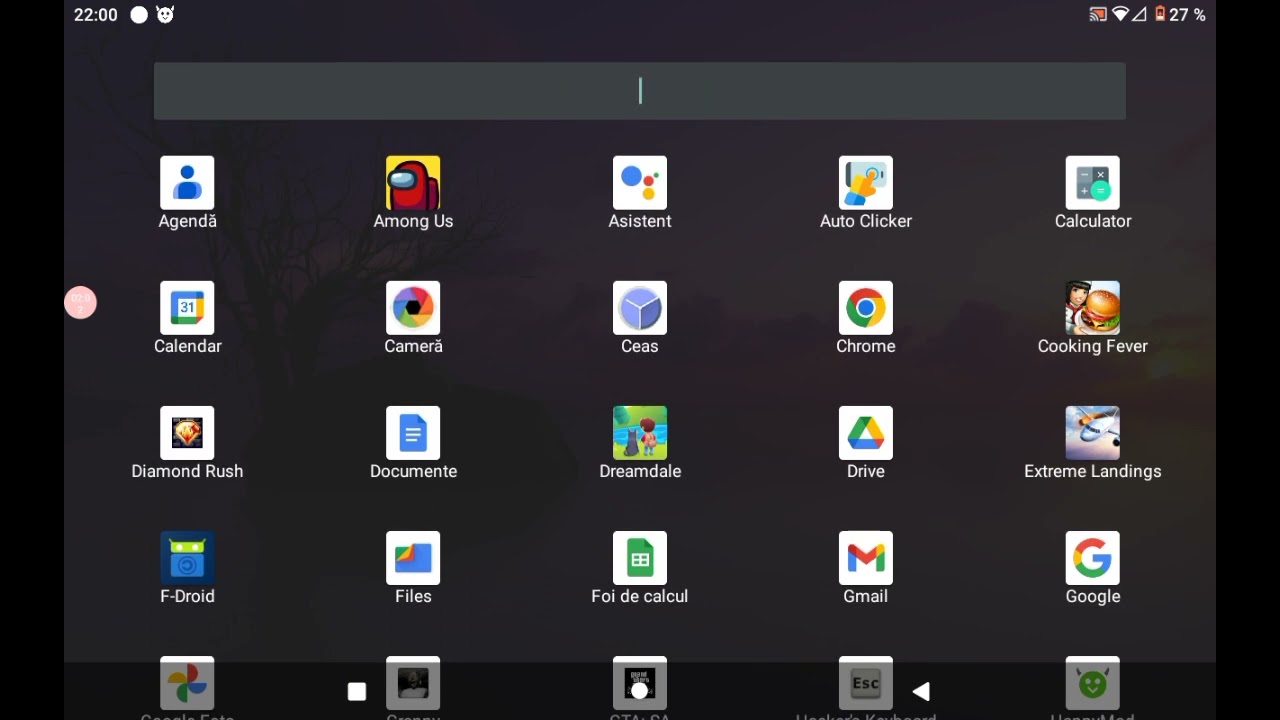Tap the white circle notification icon
Viewport: 1280px width, 720px height.
tap(139, 14)
